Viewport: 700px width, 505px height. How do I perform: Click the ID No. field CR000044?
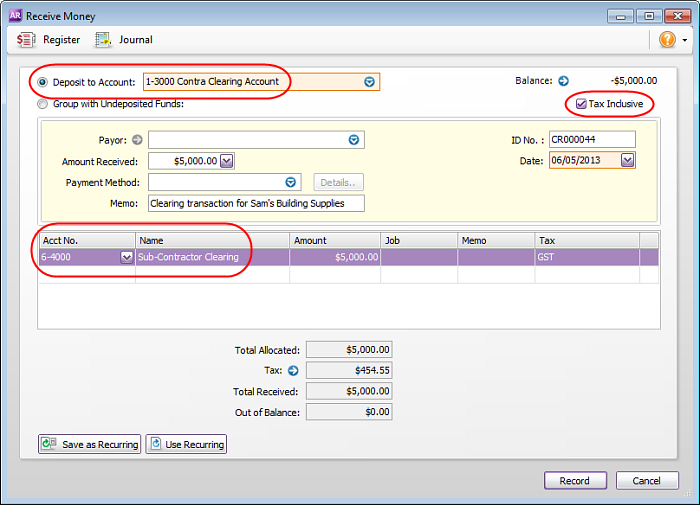click(592, 139)
